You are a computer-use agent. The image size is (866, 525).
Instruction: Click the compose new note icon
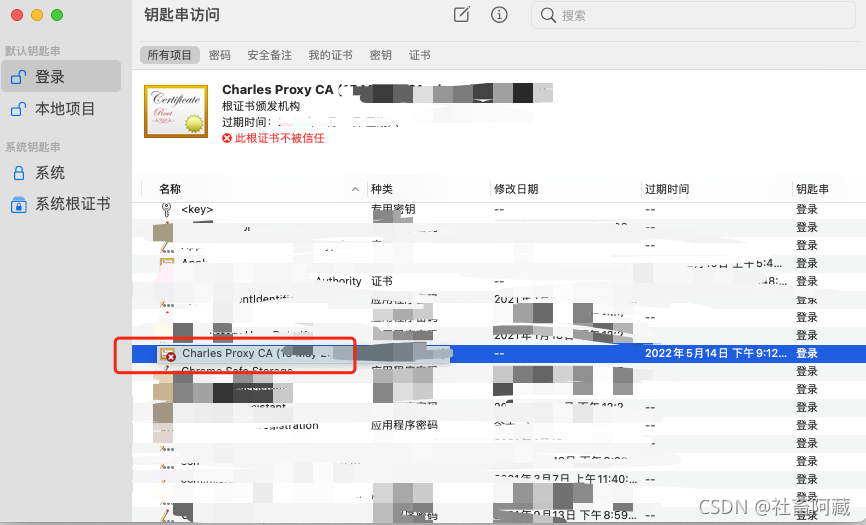coord(462,14)
